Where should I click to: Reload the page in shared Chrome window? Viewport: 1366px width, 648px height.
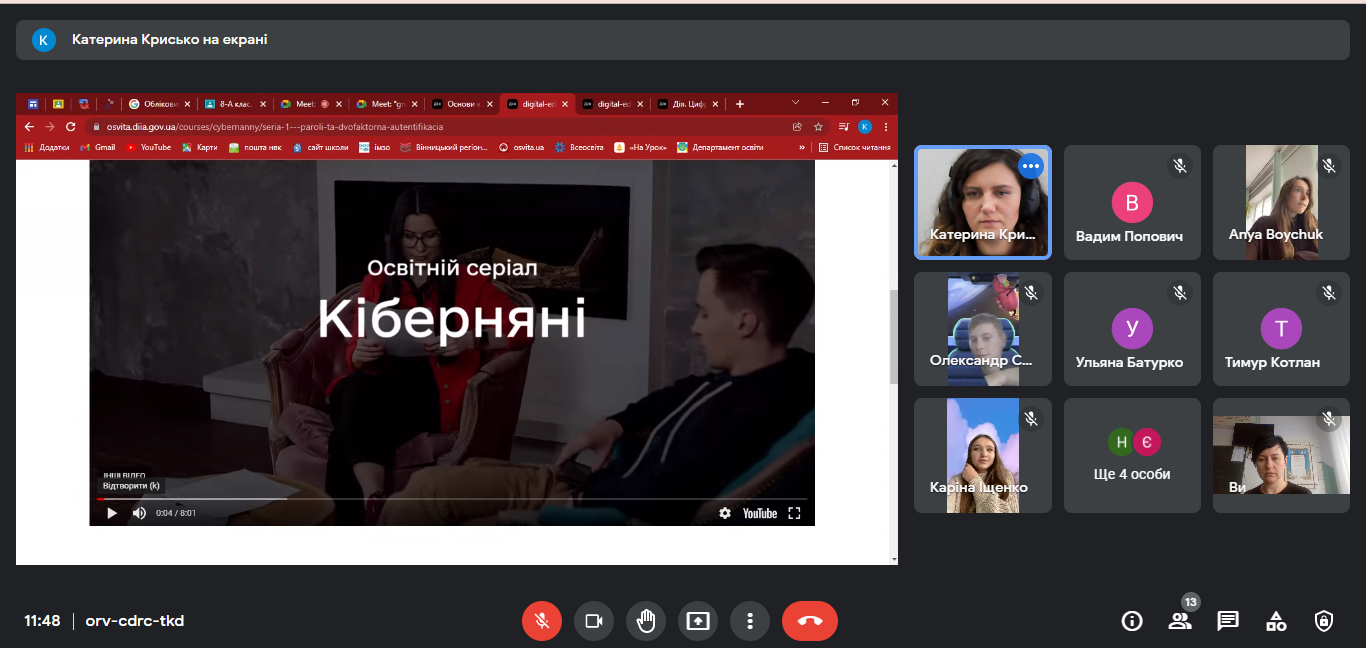pos(71,127)
